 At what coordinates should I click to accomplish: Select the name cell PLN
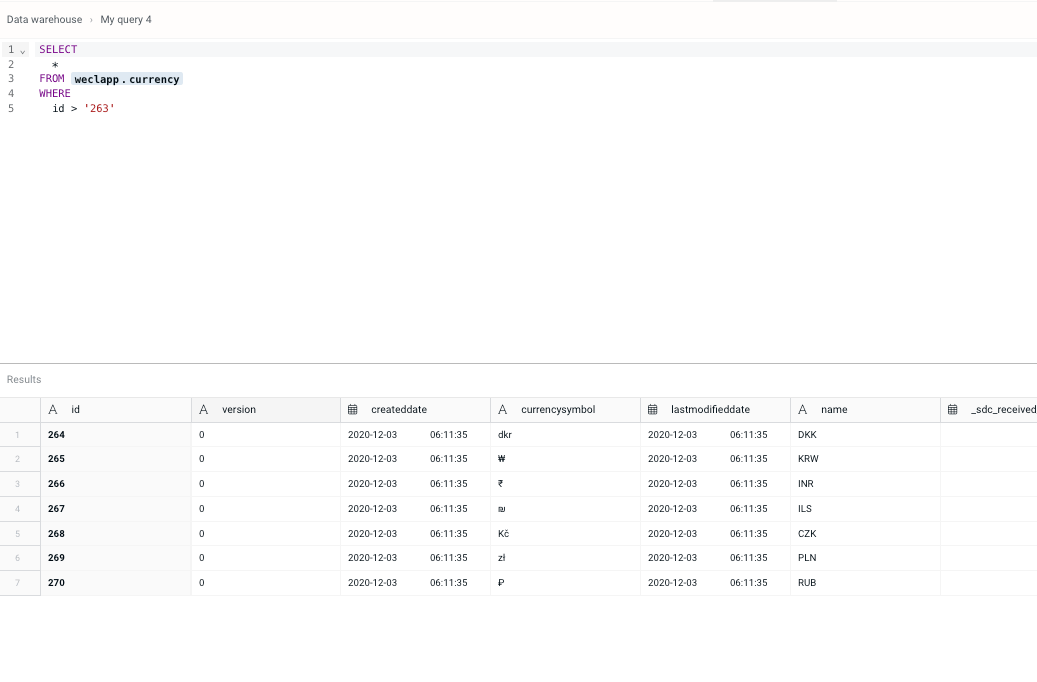coord(865,558)
